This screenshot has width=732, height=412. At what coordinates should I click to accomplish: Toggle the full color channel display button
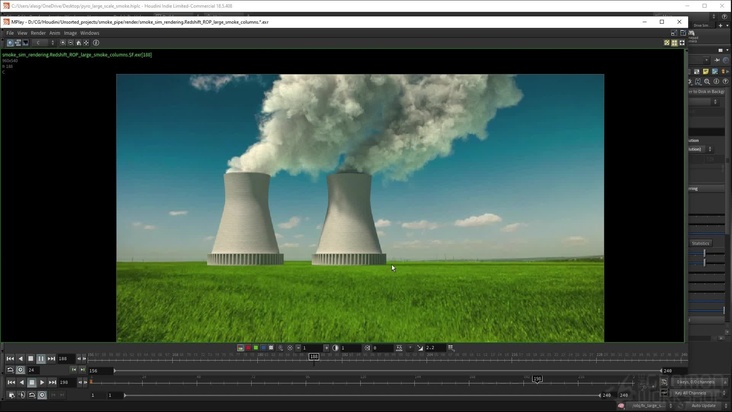(240, 348)
